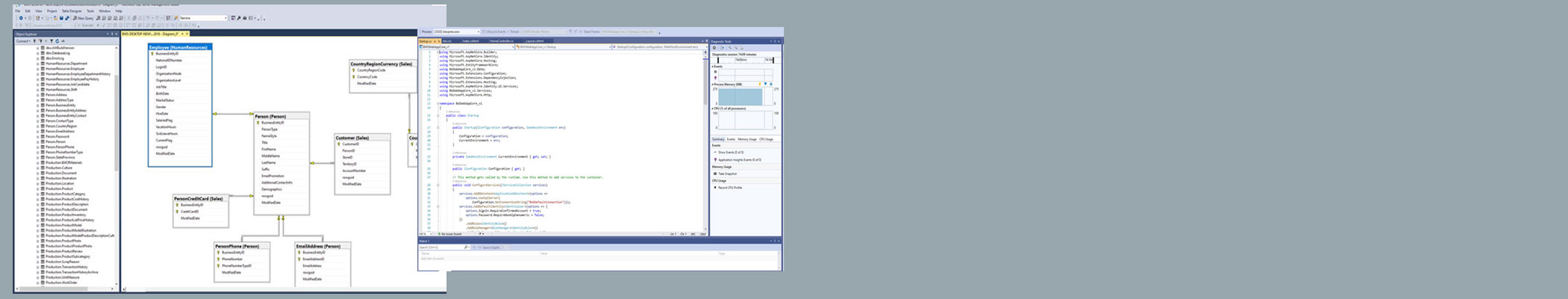
Task: Select the Employee (HumanResources) table header
Action: (180, 47)
